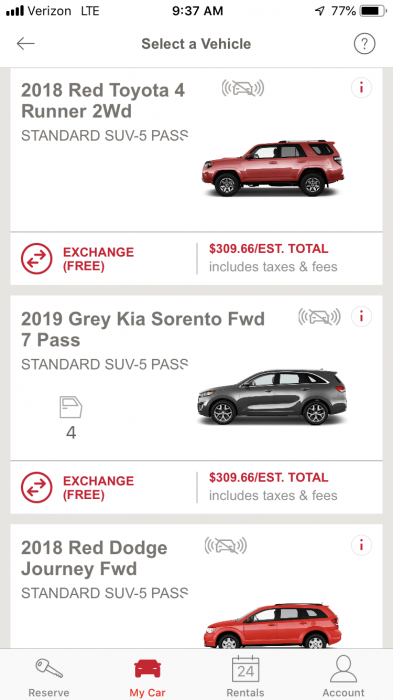Tap keyless signal icon on Dodge card
Viewport: 393px width, 700px height.
pyautogui.click(x=226, y=546)
